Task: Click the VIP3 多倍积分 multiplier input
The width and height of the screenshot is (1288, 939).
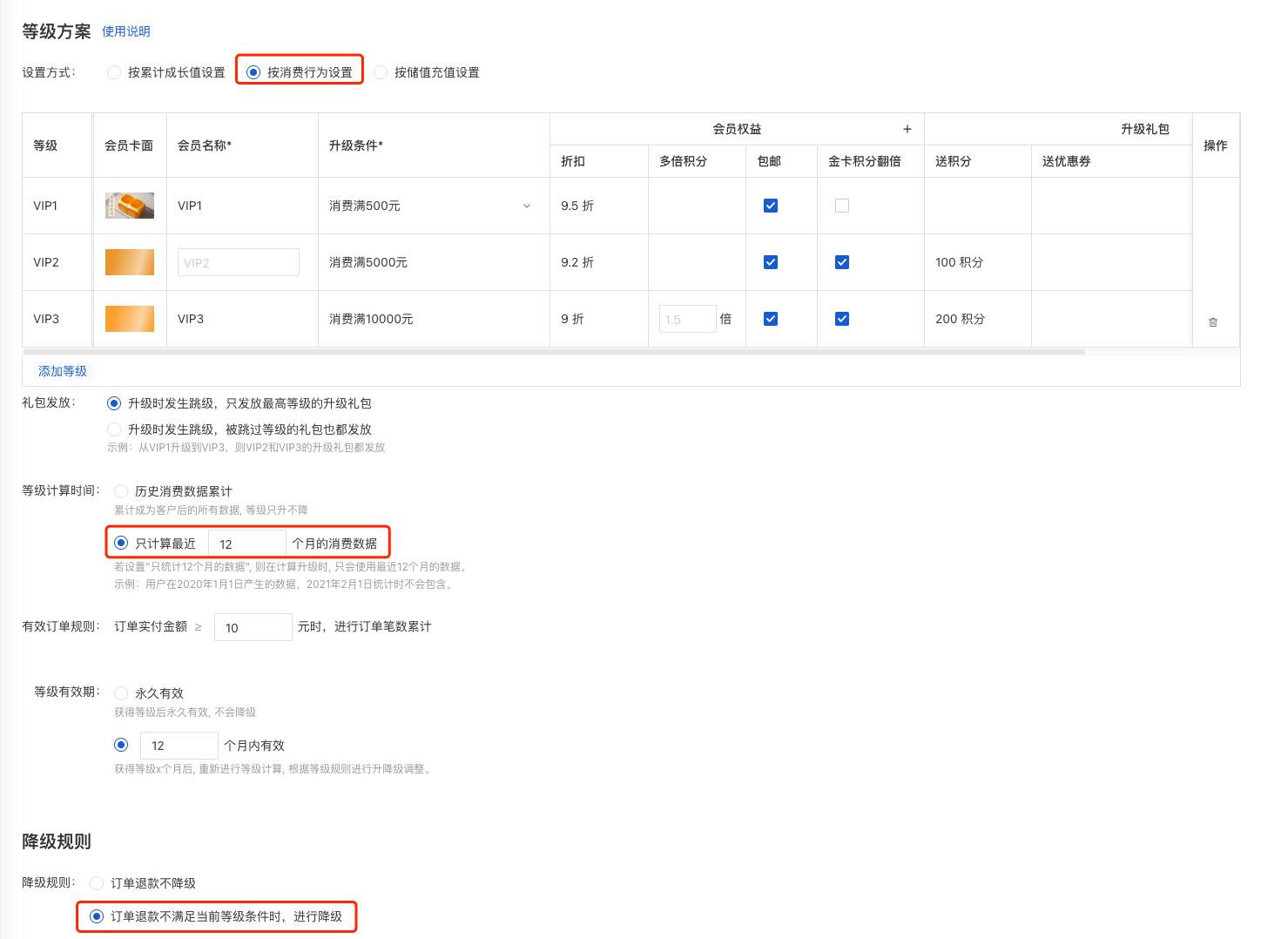Action: [x=688, y=319]
